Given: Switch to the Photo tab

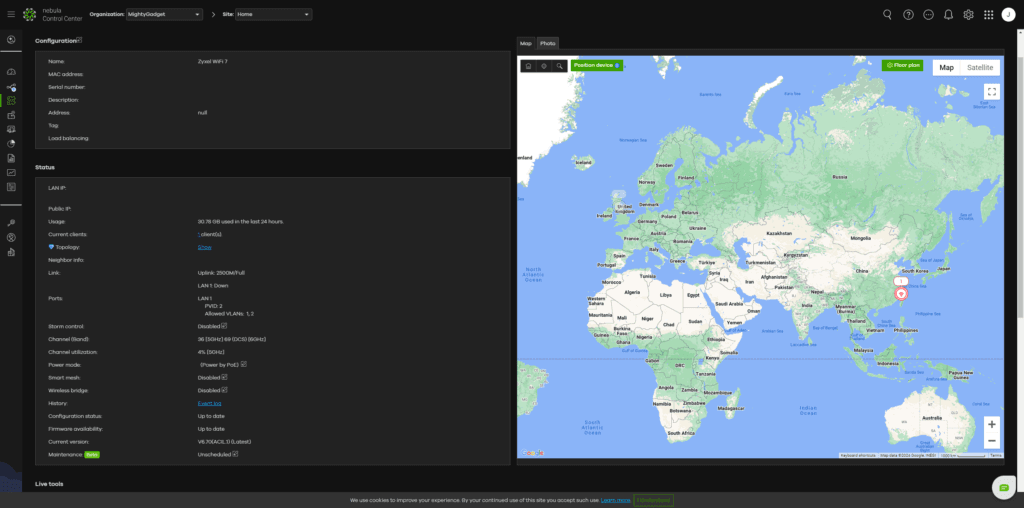Looking at the screenshot, I should pyautogui.click(x=547, y=43).
